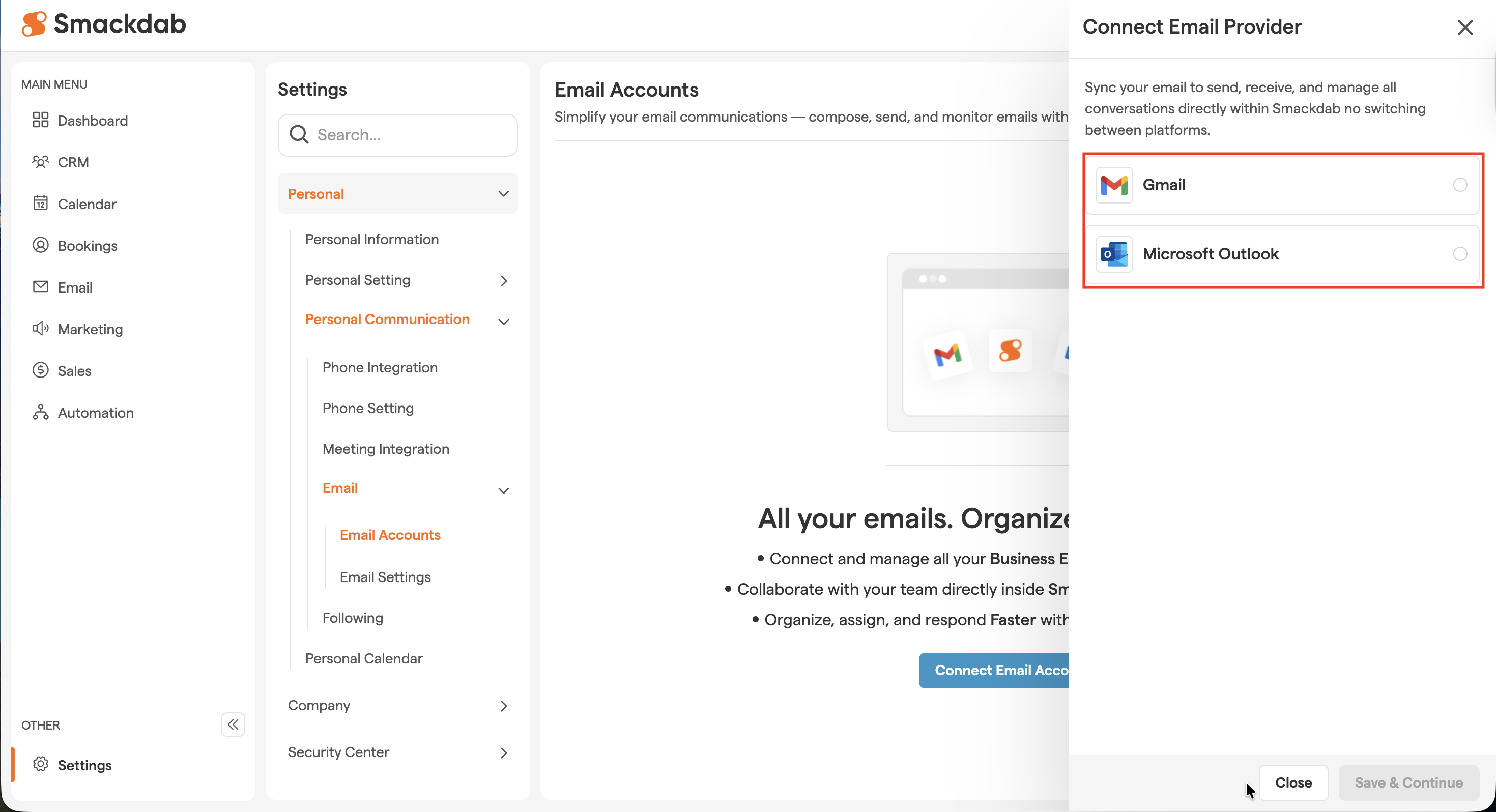Open Phone Integration settings

tap(380, 367)
